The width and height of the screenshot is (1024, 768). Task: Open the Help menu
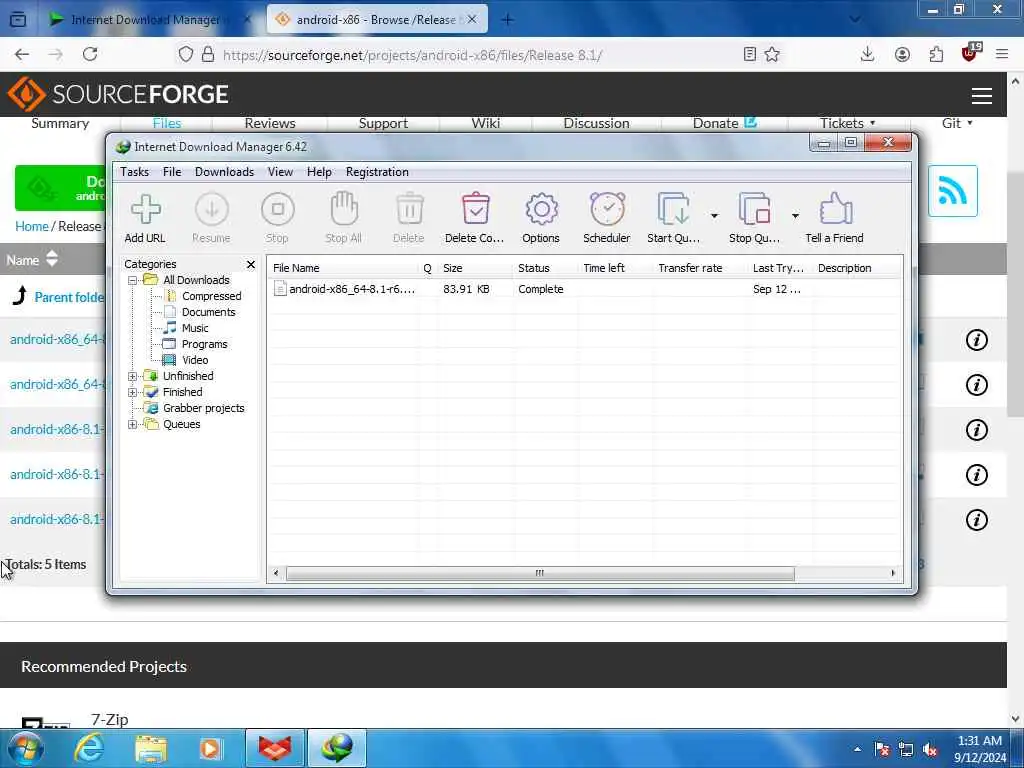(x=319, y=172)
